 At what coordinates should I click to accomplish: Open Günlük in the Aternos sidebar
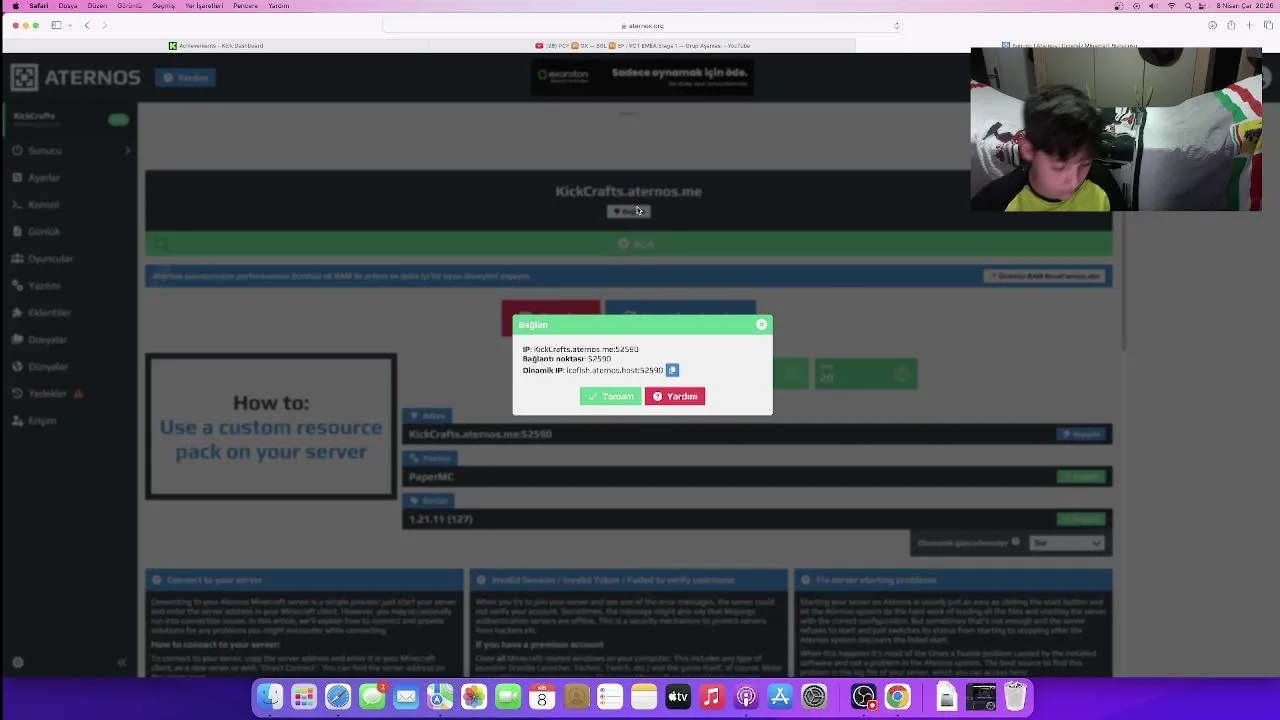point(43,231)
